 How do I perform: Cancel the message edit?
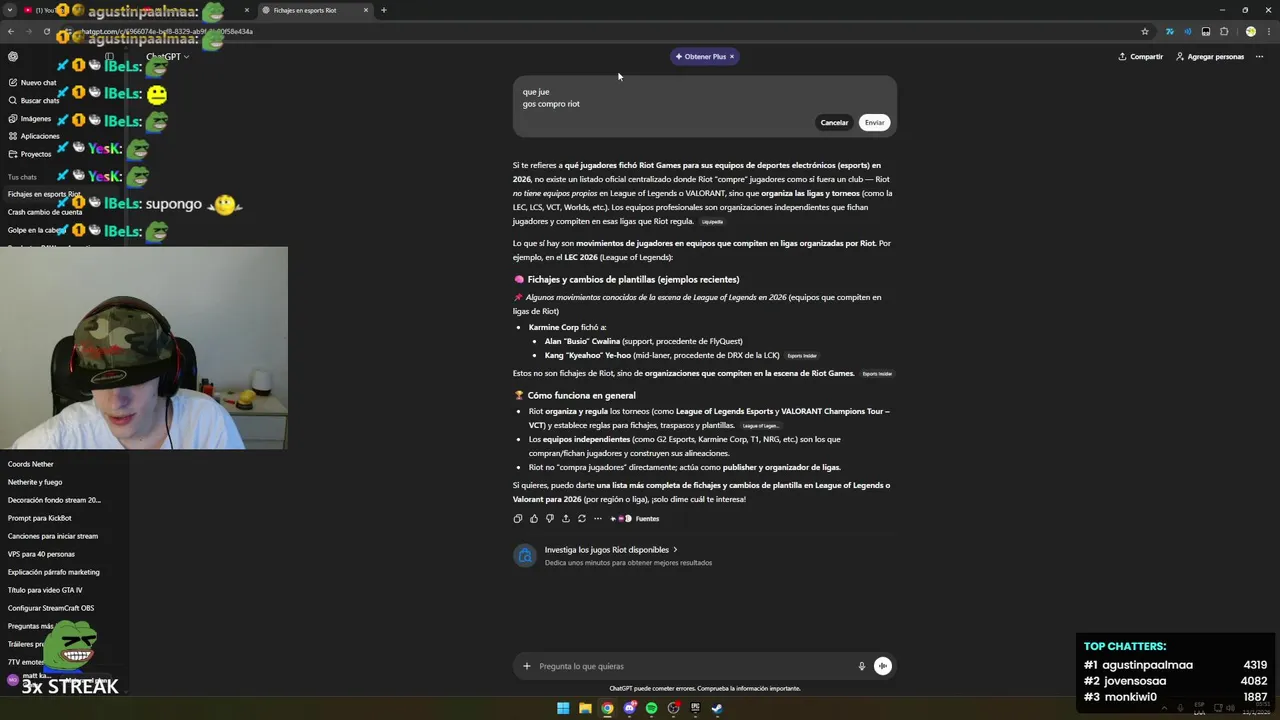(834, 122)
